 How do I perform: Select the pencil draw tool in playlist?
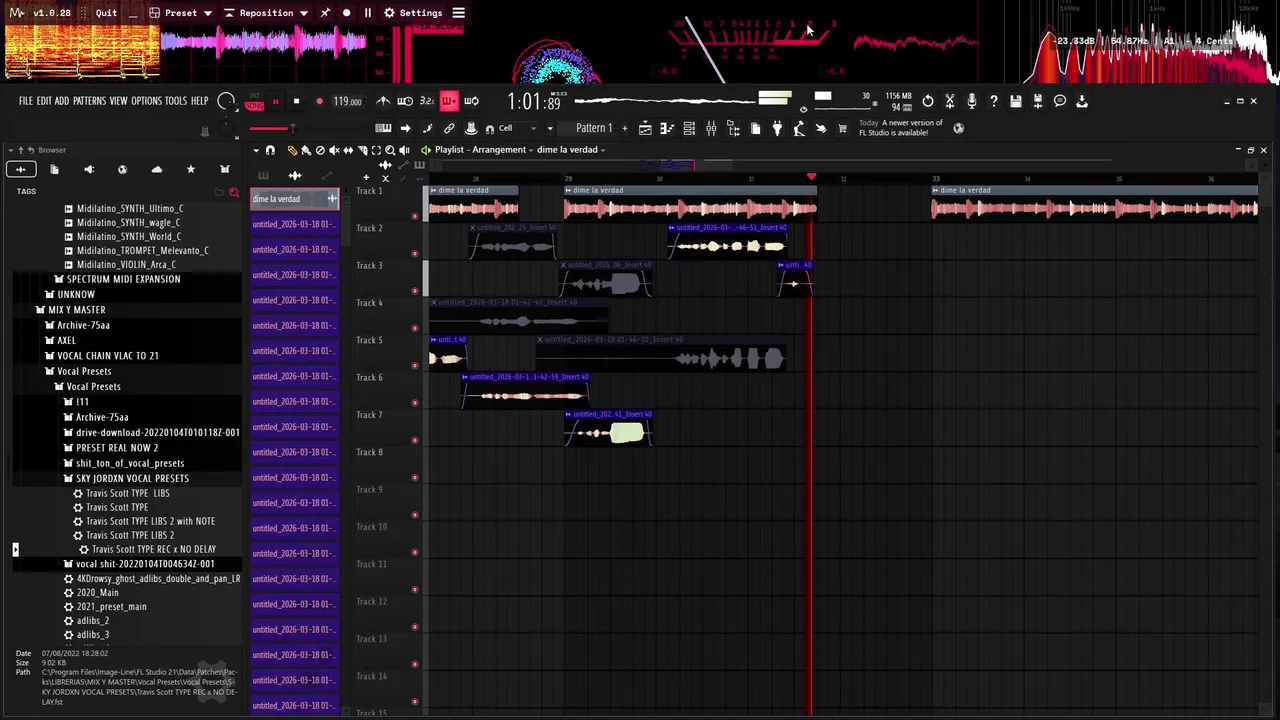click(292, 150)
